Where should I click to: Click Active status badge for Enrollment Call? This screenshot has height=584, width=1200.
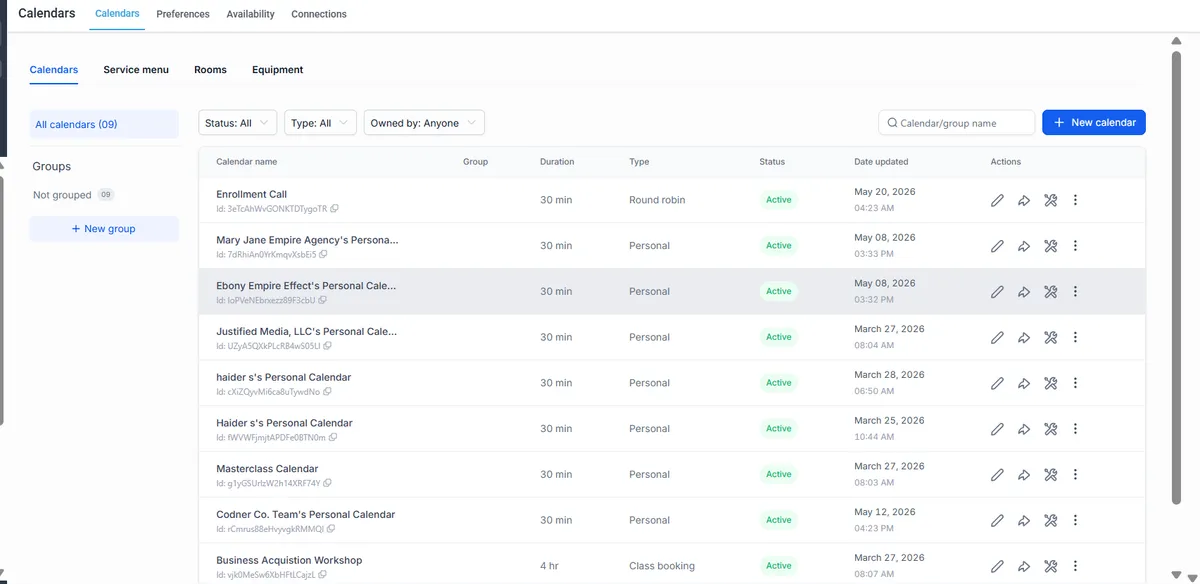point(779,200)
